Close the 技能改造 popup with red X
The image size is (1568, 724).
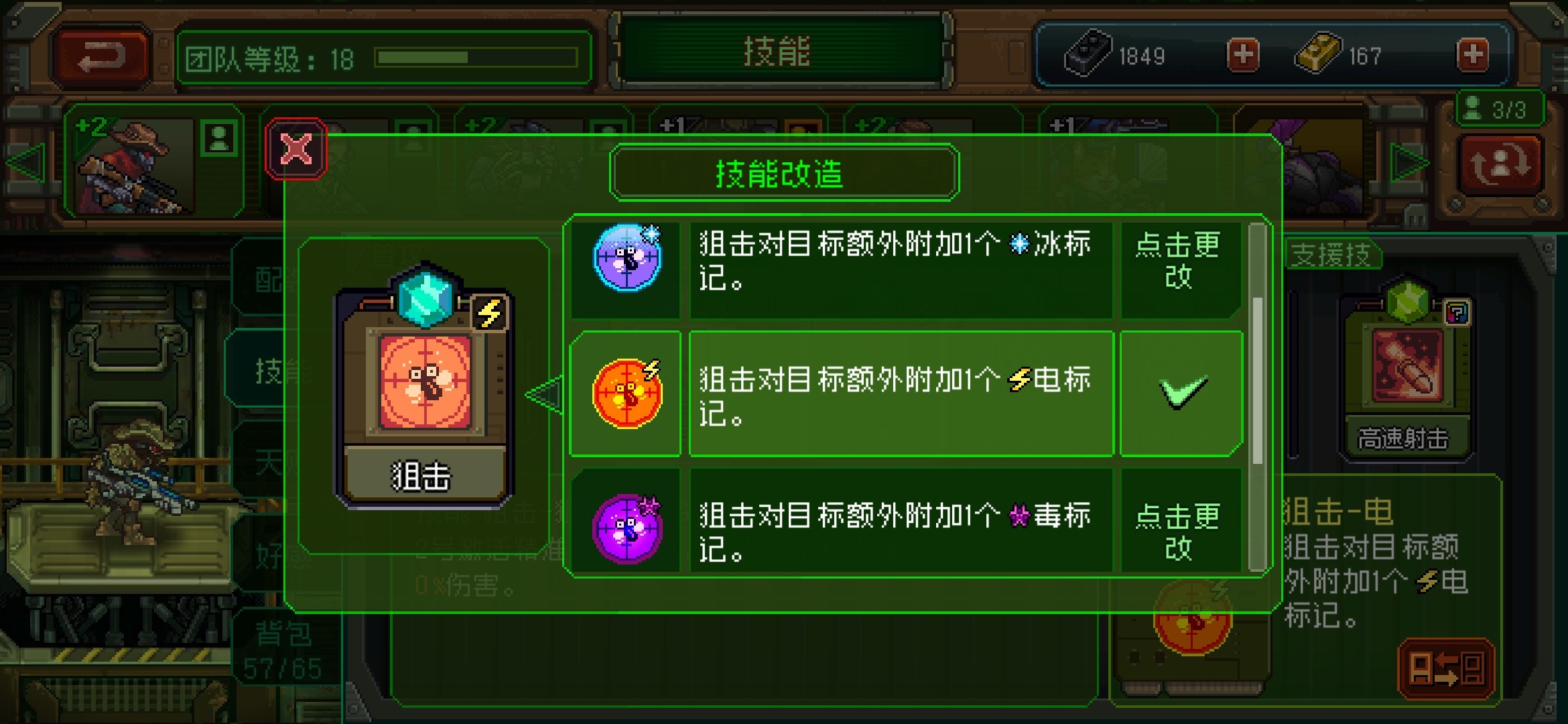(x=296, y=149)
